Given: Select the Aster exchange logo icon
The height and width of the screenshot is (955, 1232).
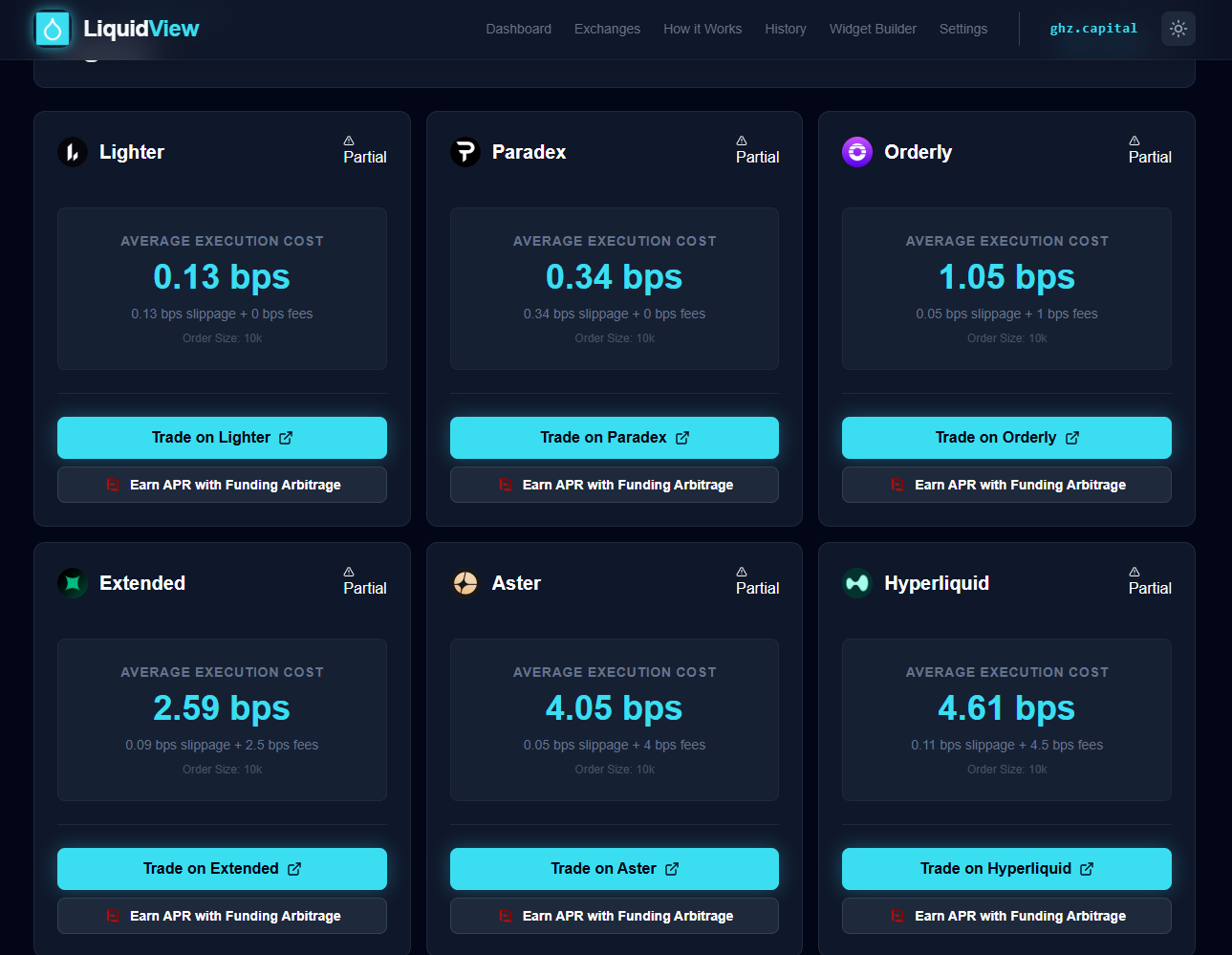Looking at the screenshot, I should 465,582.
